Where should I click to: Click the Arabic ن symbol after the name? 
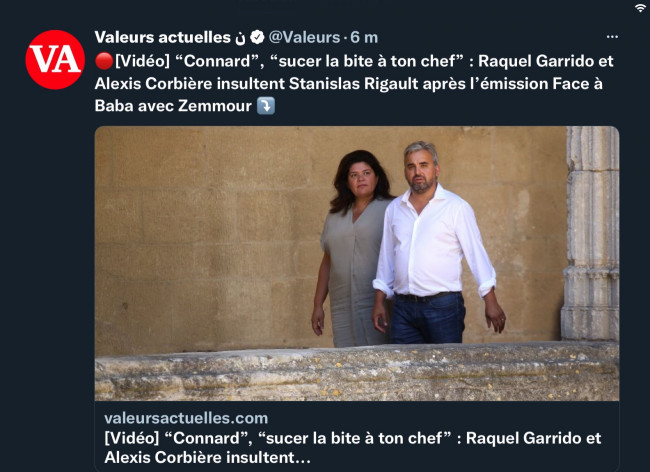pos(240,38)
